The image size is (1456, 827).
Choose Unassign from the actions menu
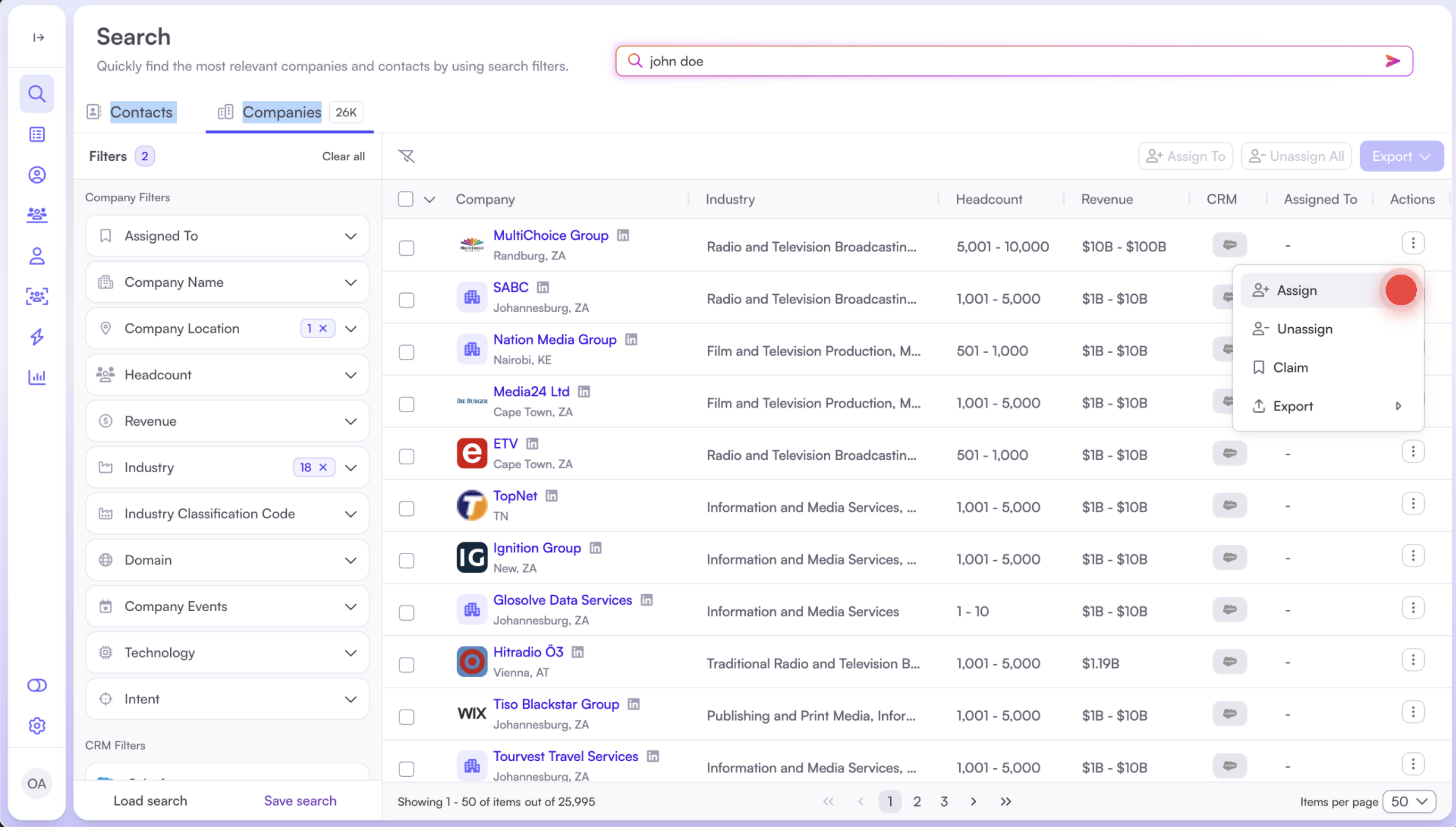coord(1304,329)
